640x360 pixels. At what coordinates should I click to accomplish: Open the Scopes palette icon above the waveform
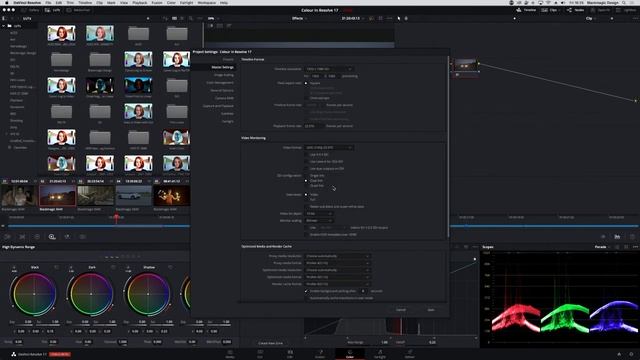(617, 237)
